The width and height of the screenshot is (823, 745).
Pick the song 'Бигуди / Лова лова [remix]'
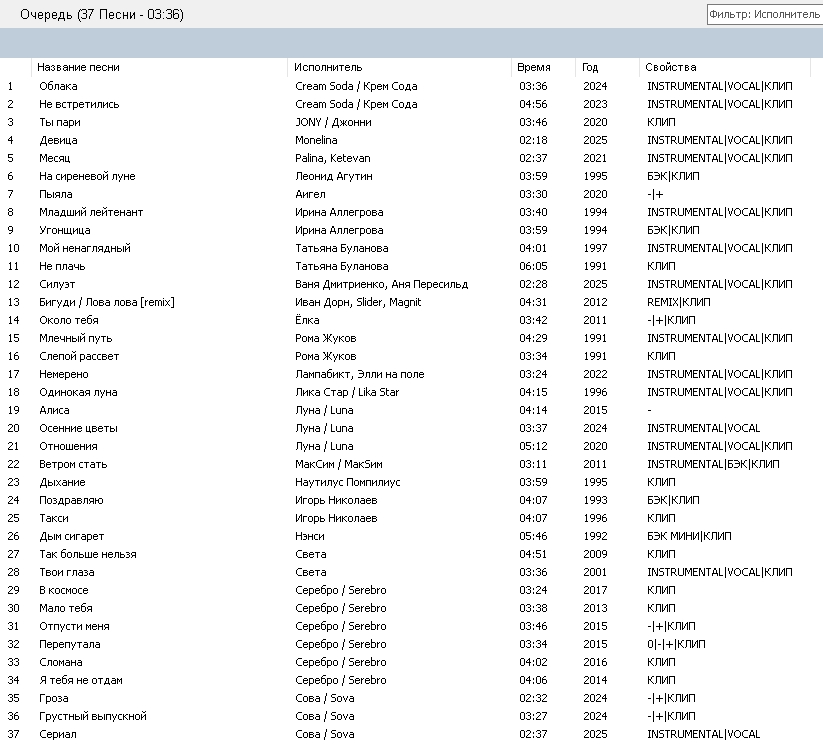[106, 302]
